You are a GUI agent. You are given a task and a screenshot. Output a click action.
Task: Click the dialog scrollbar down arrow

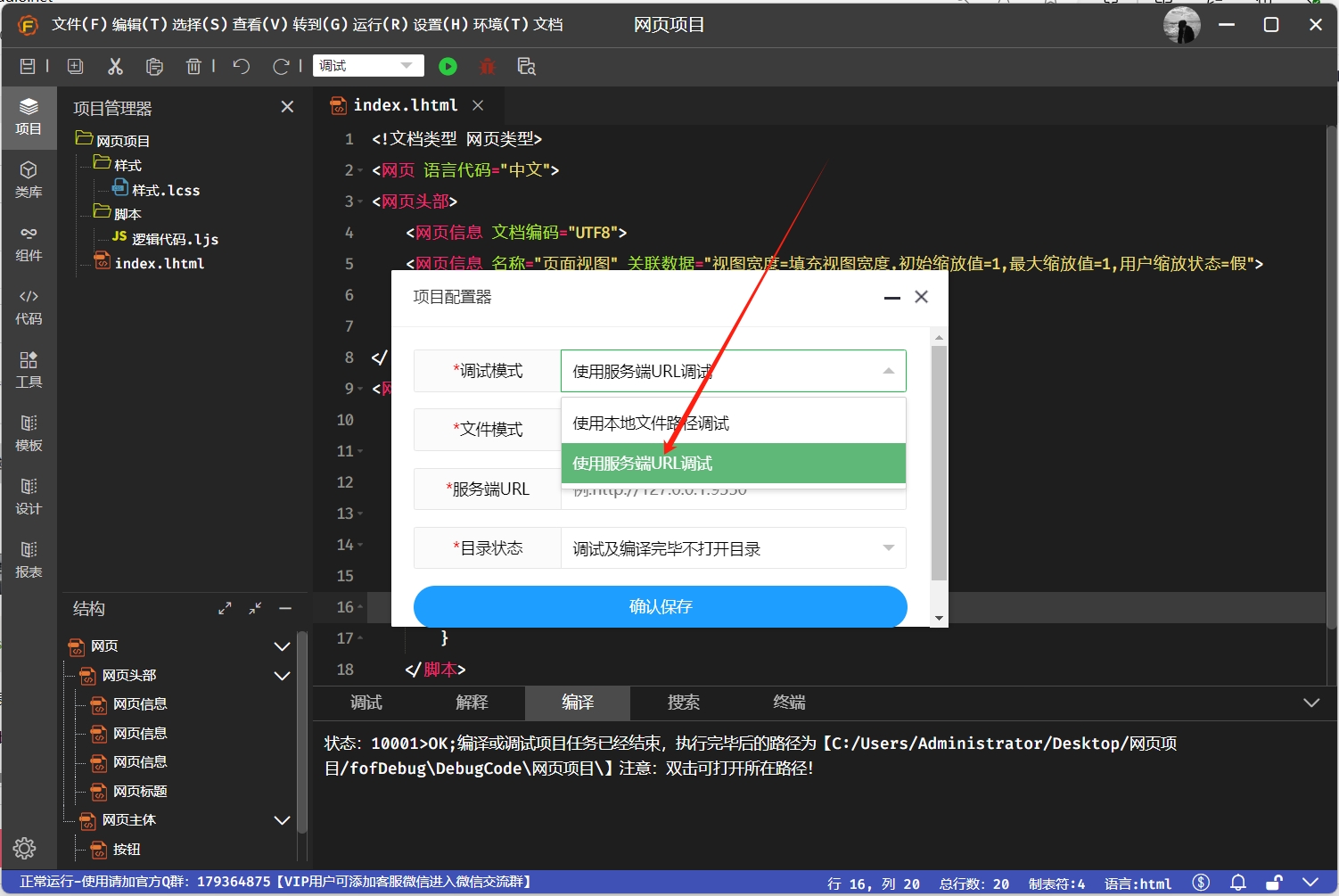click(x=939, y=618)
